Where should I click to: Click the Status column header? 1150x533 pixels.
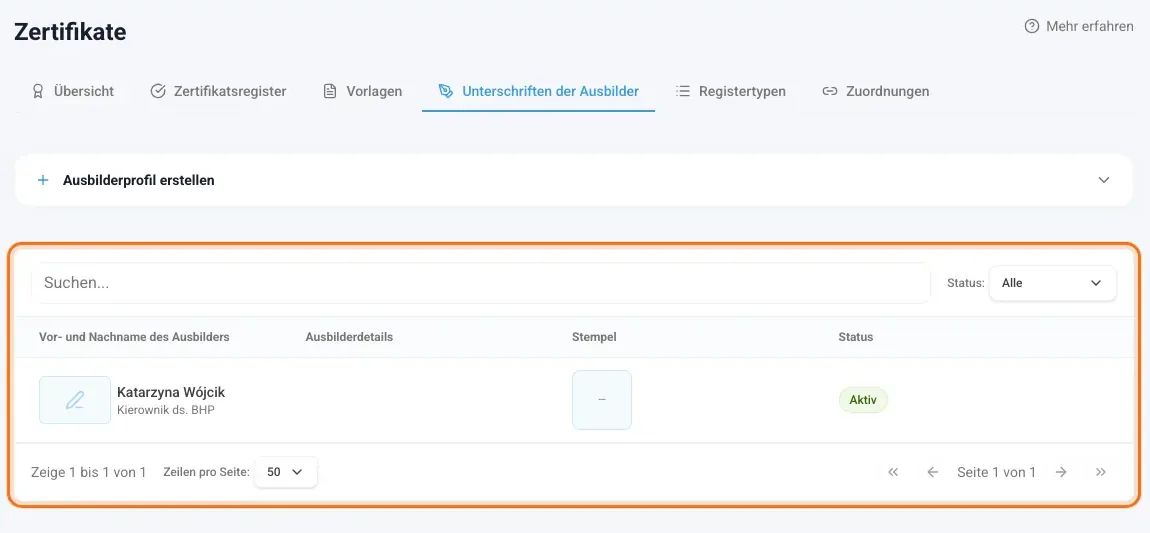point(856,337)
